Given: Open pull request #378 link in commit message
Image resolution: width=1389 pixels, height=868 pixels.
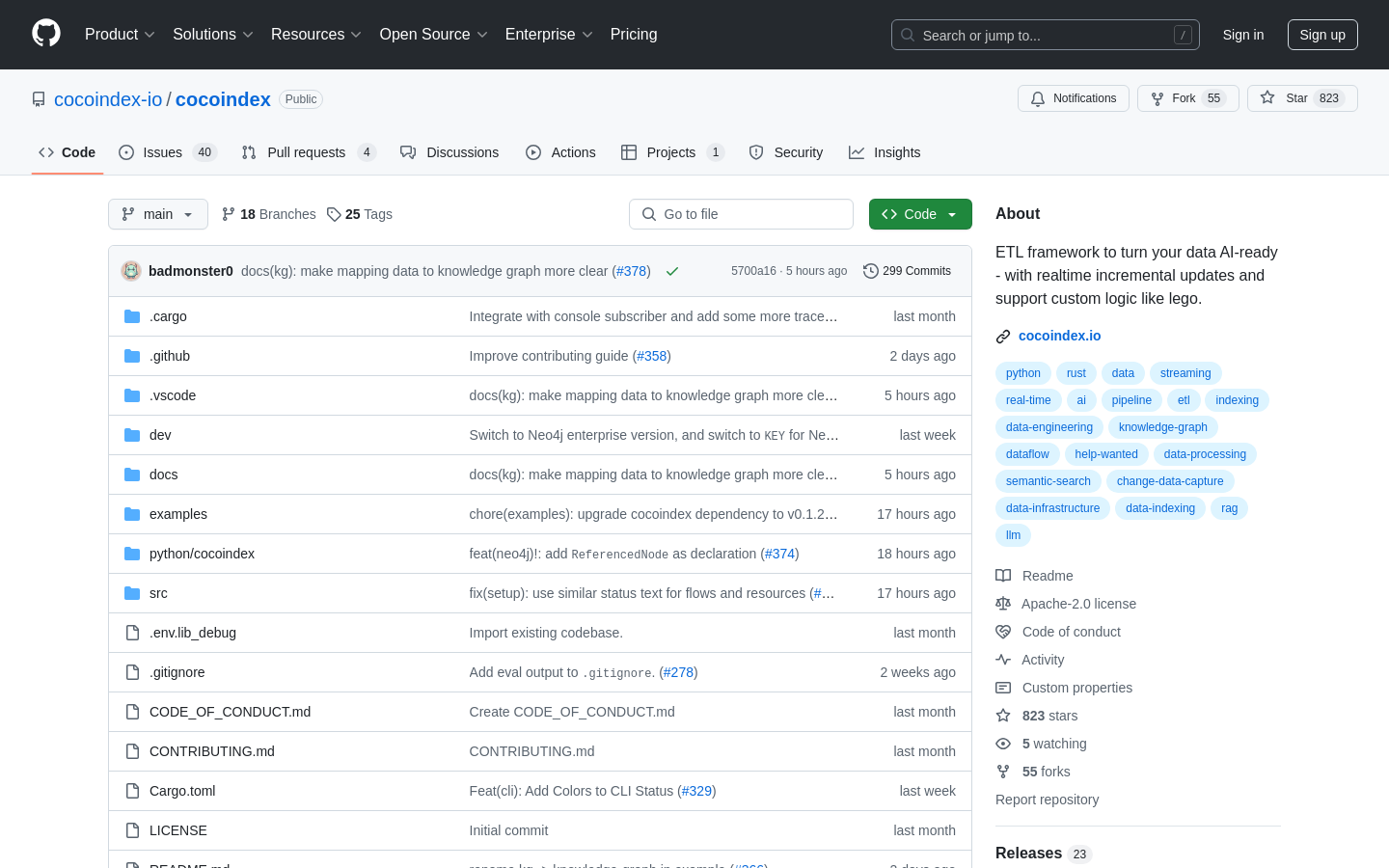Looking at the screenshot, I should [632, 271].
